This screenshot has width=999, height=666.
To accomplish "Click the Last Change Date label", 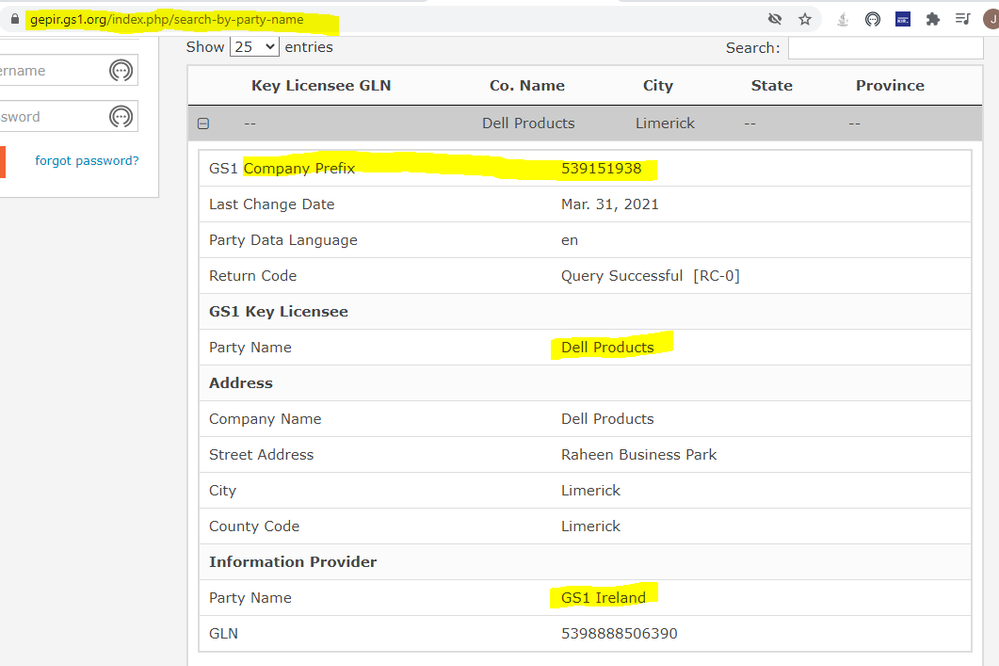I will pyautogui.click(x=271, y=205).
